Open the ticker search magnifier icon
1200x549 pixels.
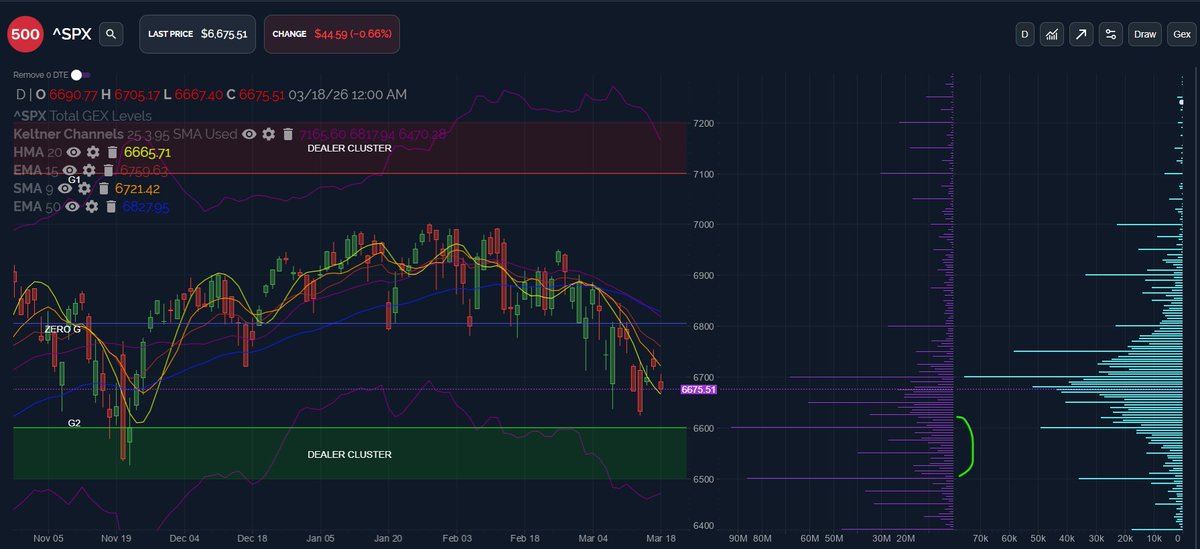coord(112,34)
